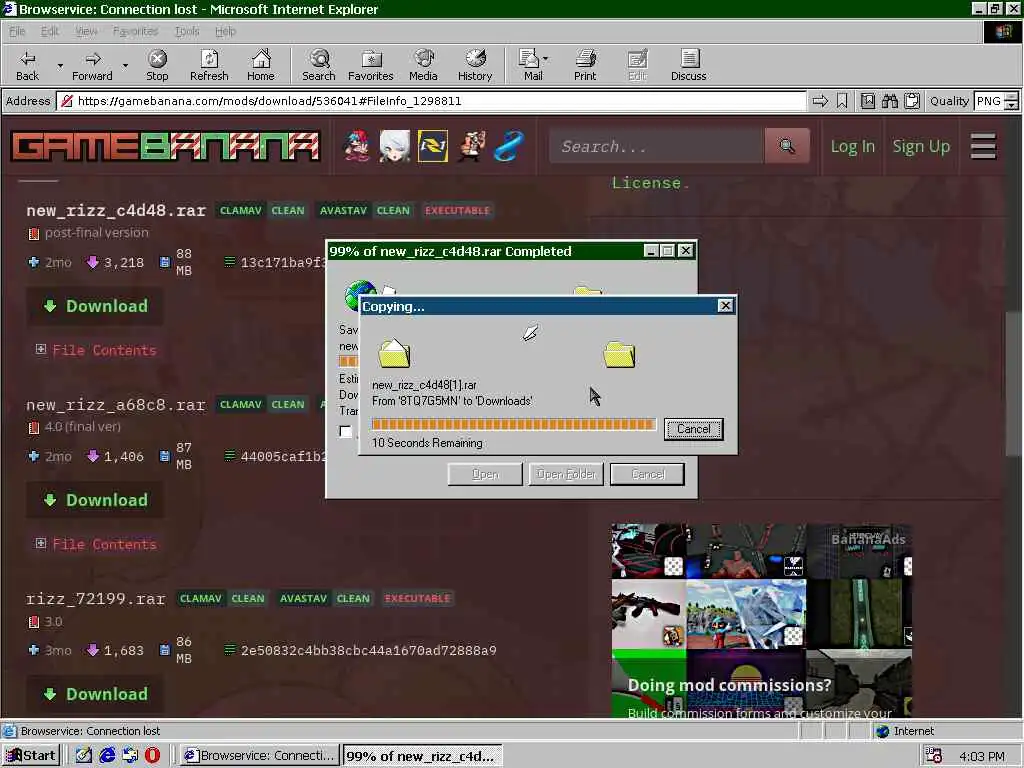Open the Favorites toolbar icon
1024x768 pixels.
(371, 65)
